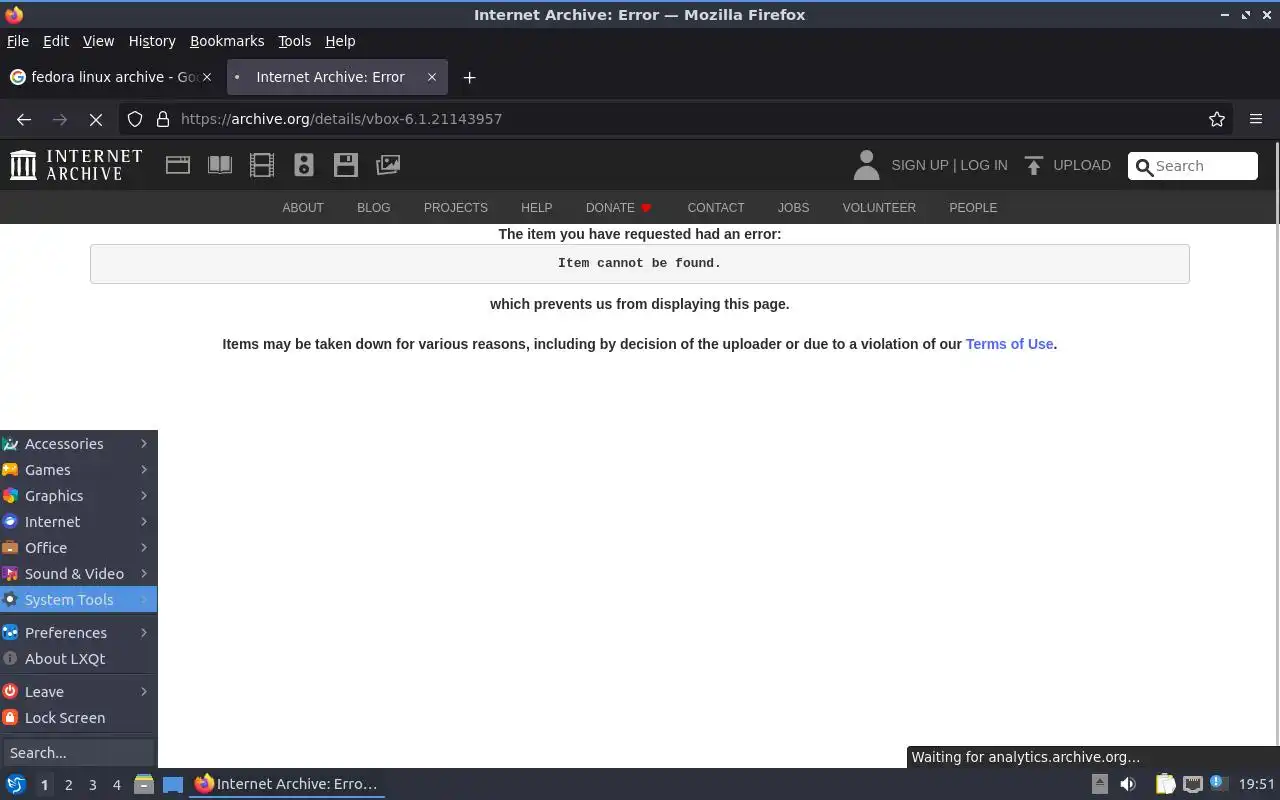Bookmark this page with the star
1280x800 pixels.
click(1217, 119)
